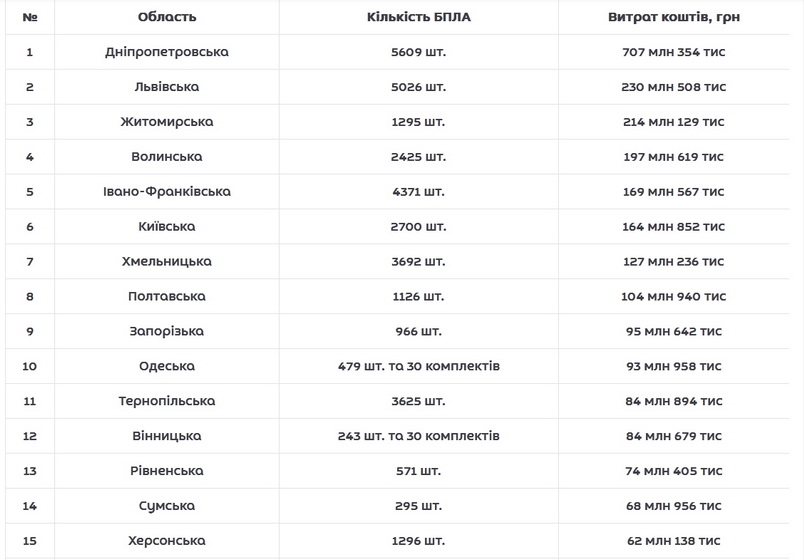804x560 pixels.
Task: Click the 'Кількість БПЛА' column header
Action: (x=419, y=17)
